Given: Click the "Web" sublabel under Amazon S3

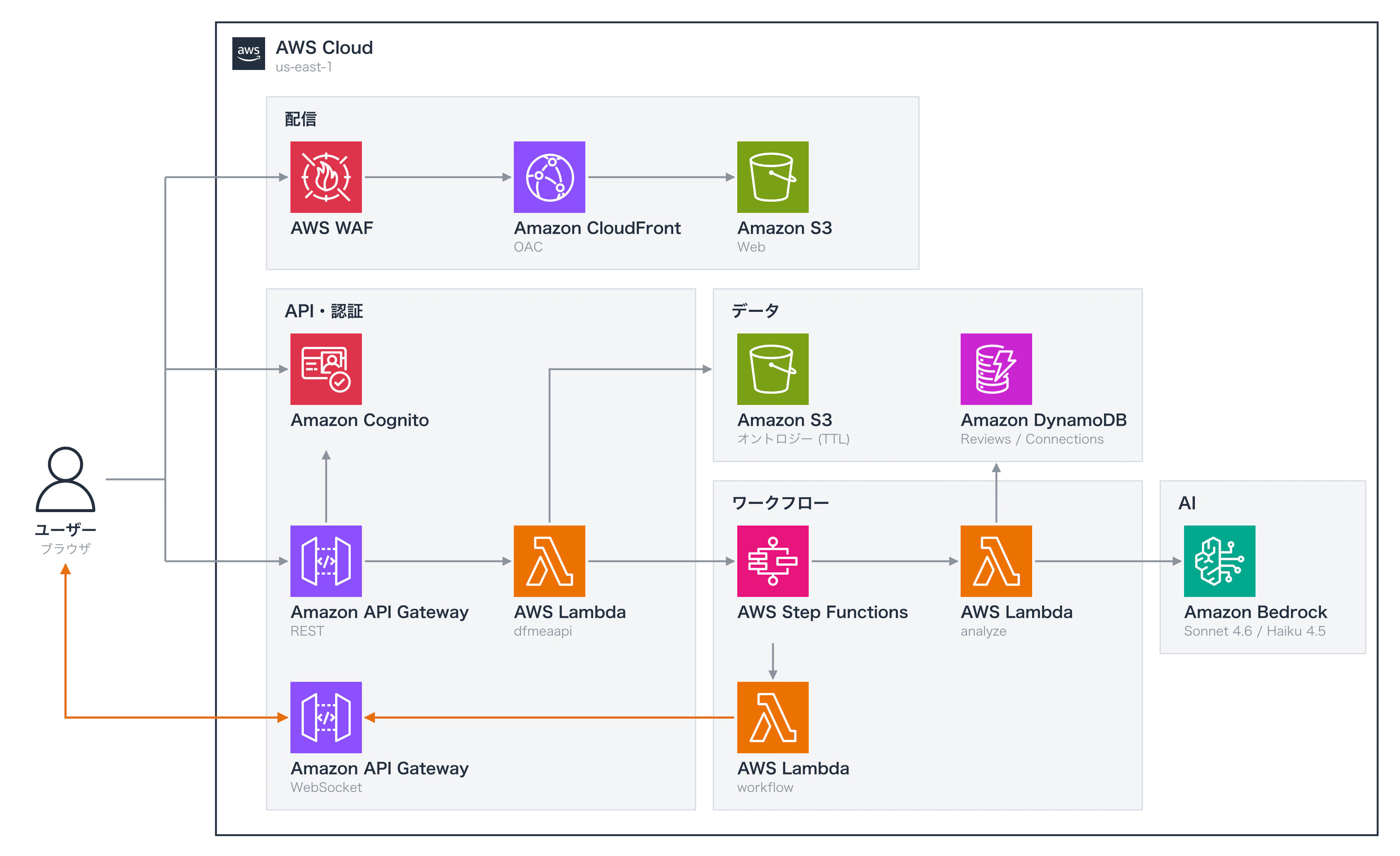Looking at the screenshot, I should pos(751,247).
